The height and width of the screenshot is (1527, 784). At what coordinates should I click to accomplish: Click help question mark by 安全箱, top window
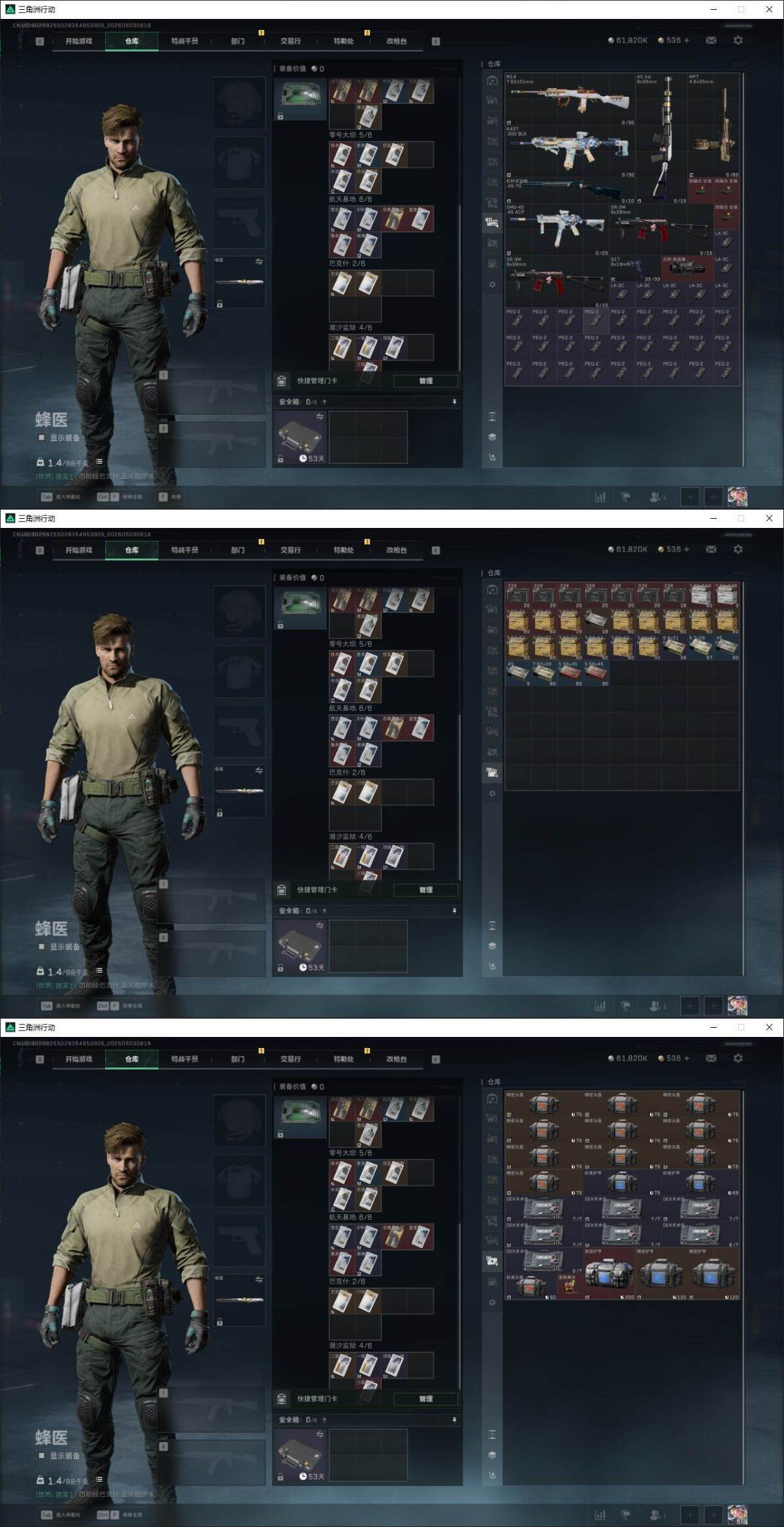pyautogui.click(x=324, y=402)
